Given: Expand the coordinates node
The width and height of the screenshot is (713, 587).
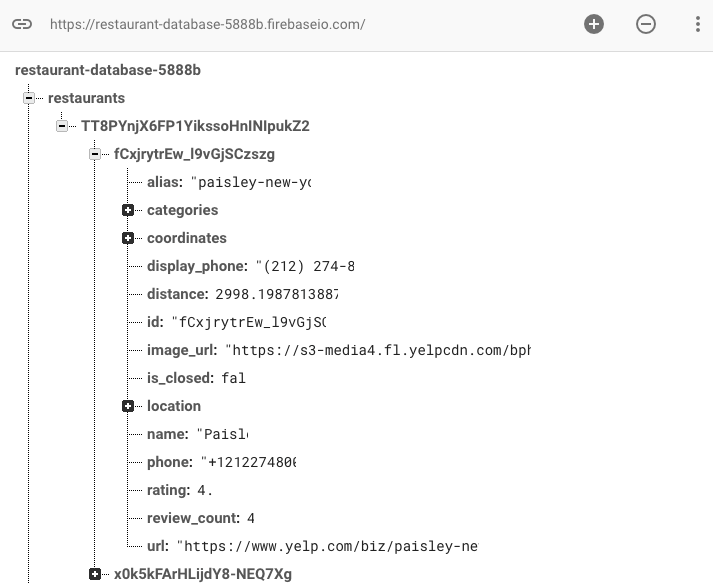Looking at the screenshot, I should click(x=128, y=238).
